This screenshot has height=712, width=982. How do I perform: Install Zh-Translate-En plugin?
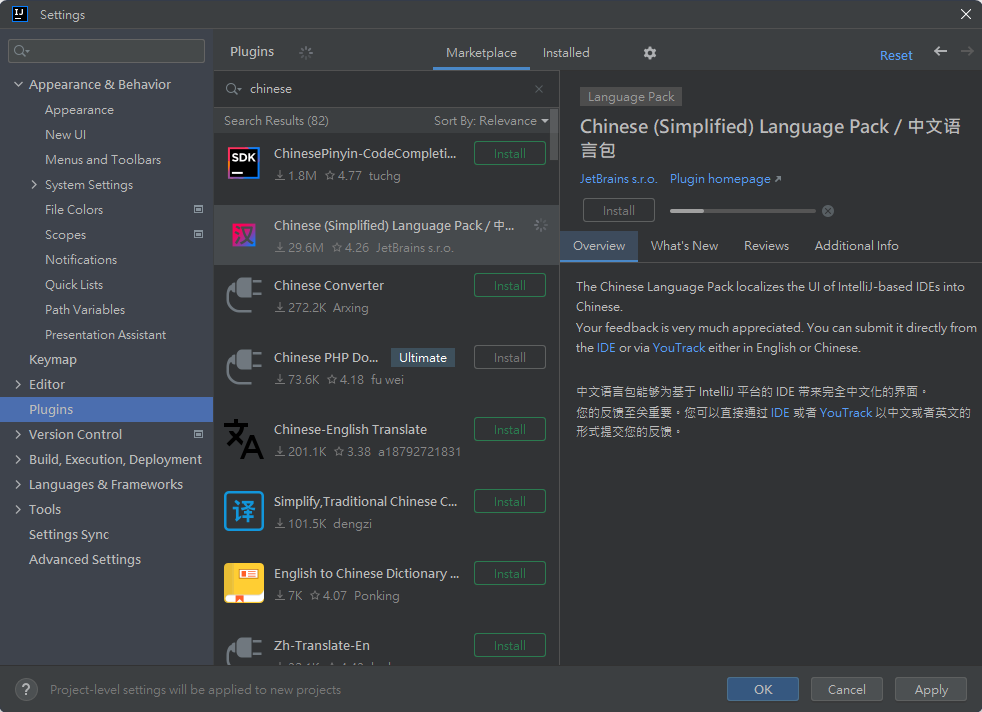coord(510,646)
